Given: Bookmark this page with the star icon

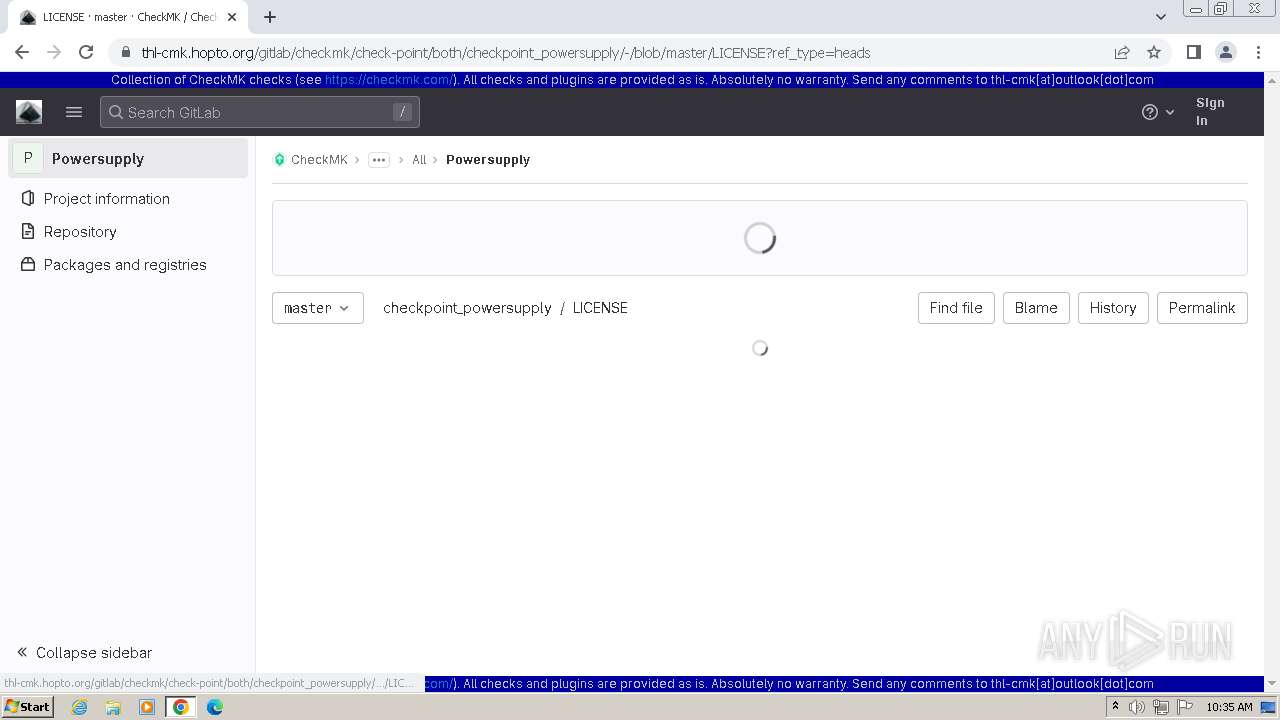Looking at the screenshot, I should point(1154,53).
